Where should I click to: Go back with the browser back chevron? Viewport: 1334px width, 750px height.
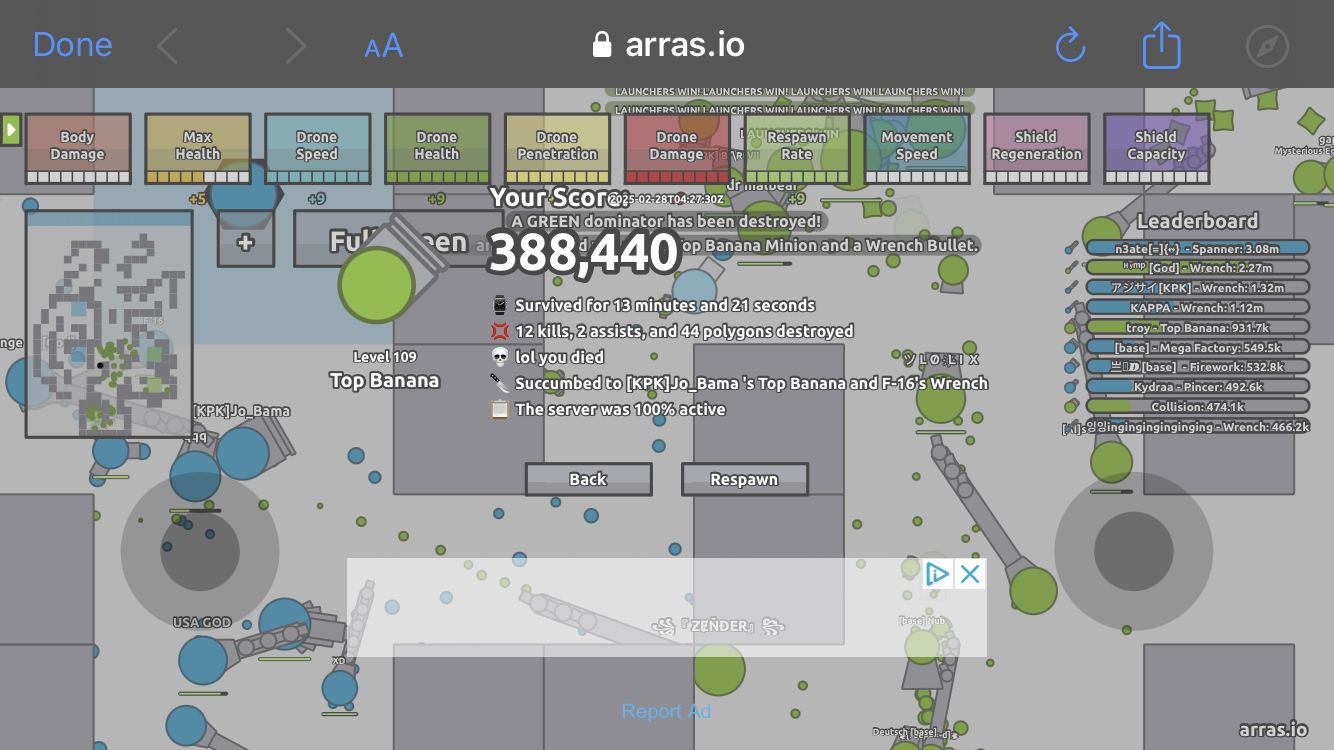pos(168,45)
